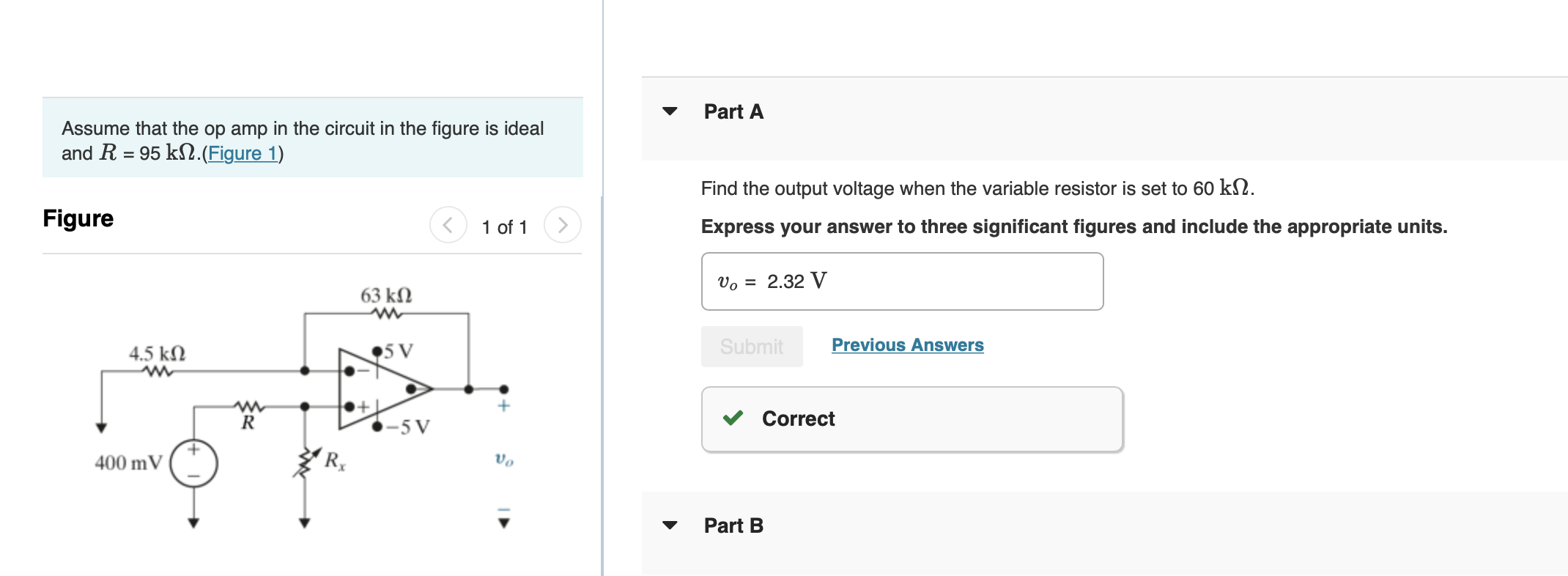
Task: Click the vo output label in figure
Action: click(504, 460)
